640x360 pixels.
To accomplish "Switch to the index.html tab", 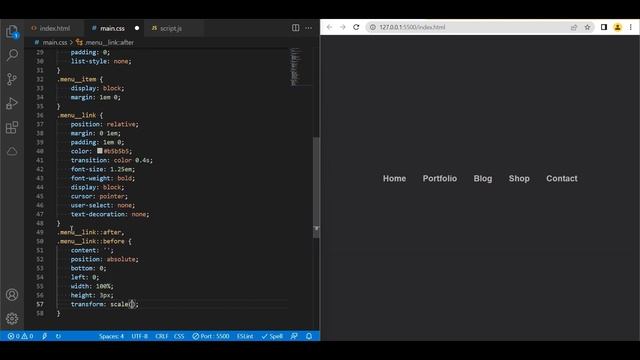I will click(x=55, y=28).
